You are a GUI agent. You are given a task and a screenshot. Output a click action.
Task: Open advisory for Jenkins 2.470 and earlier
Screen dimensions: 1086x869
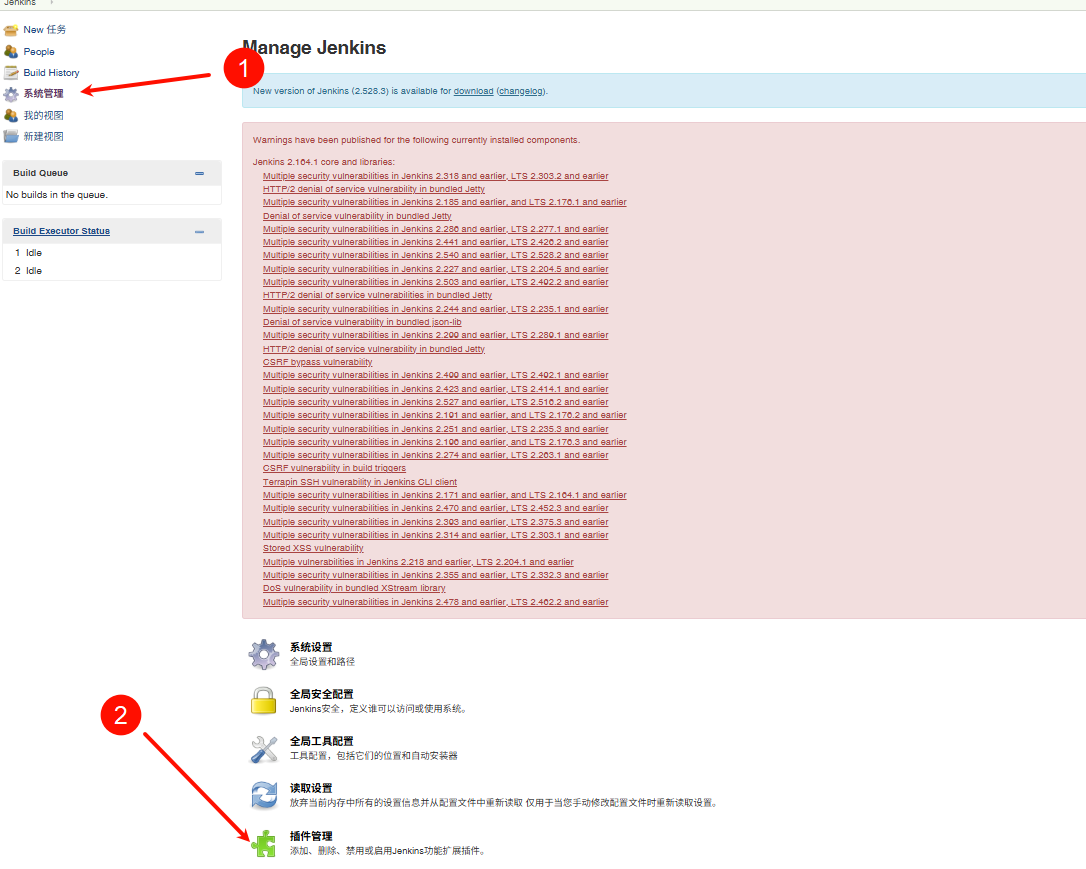tap(435, 509)
